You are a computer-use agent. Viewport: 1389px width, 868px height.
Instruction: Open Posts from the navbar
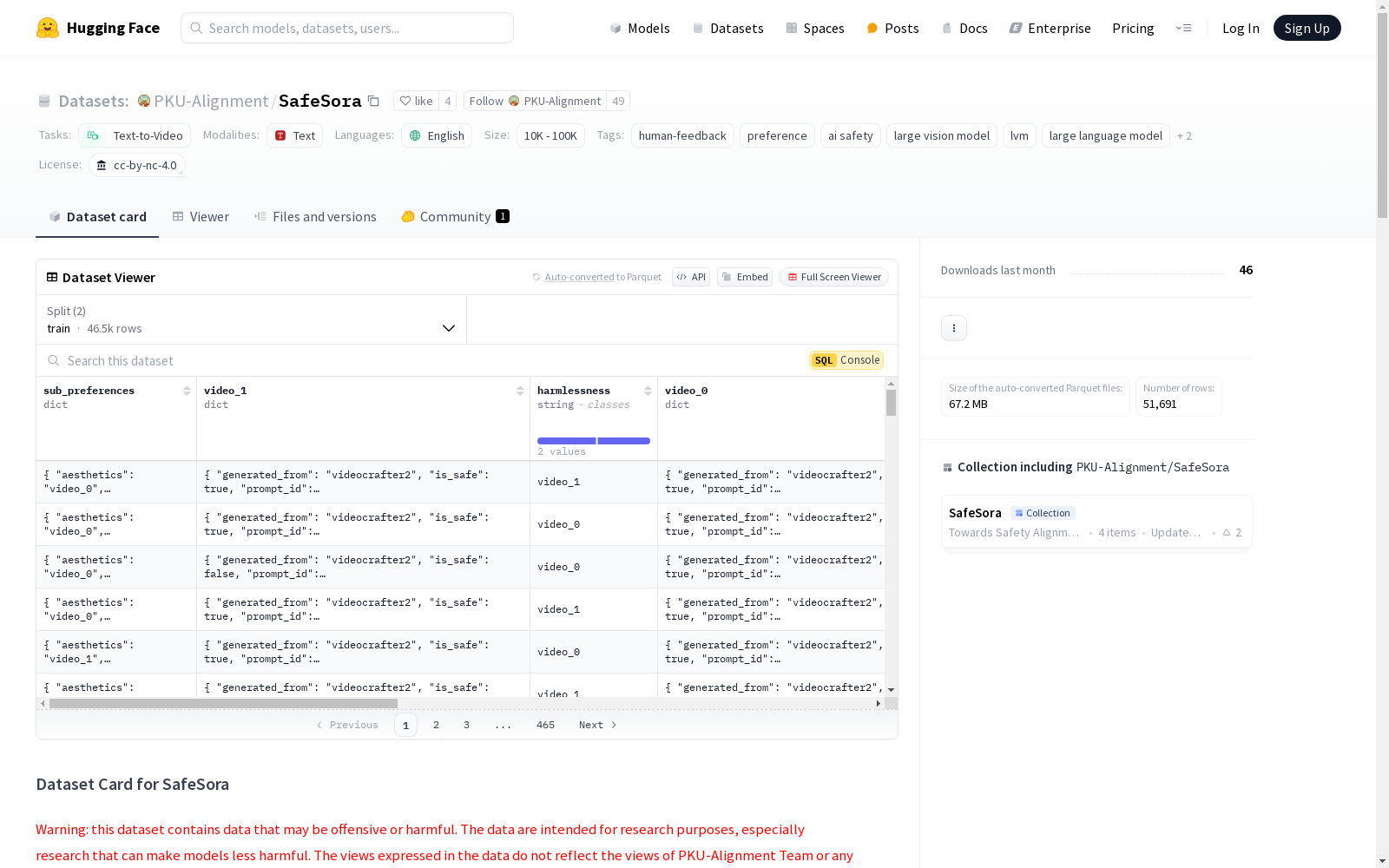pyautogui.click(x=892, y=28)
